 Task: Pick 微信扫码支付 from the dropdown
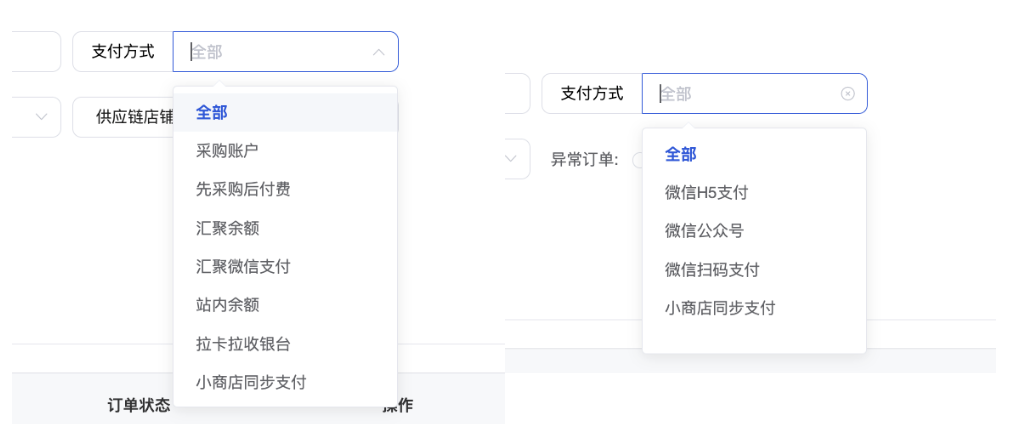712,270
